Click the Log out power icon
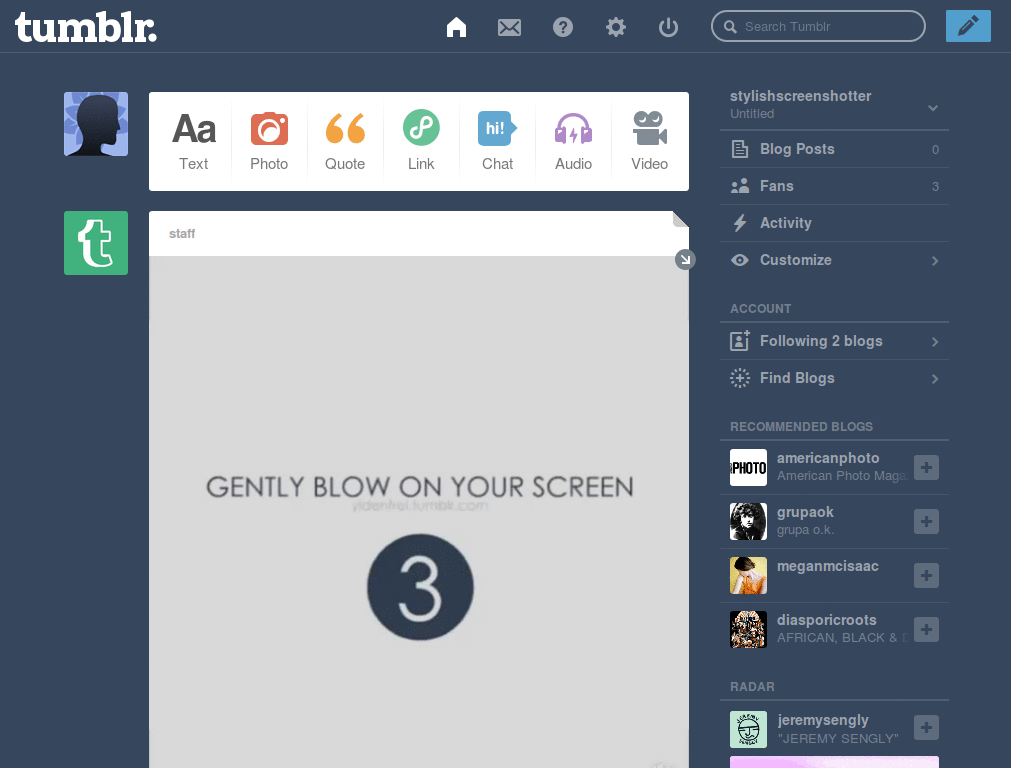 [x=668, y=27]
